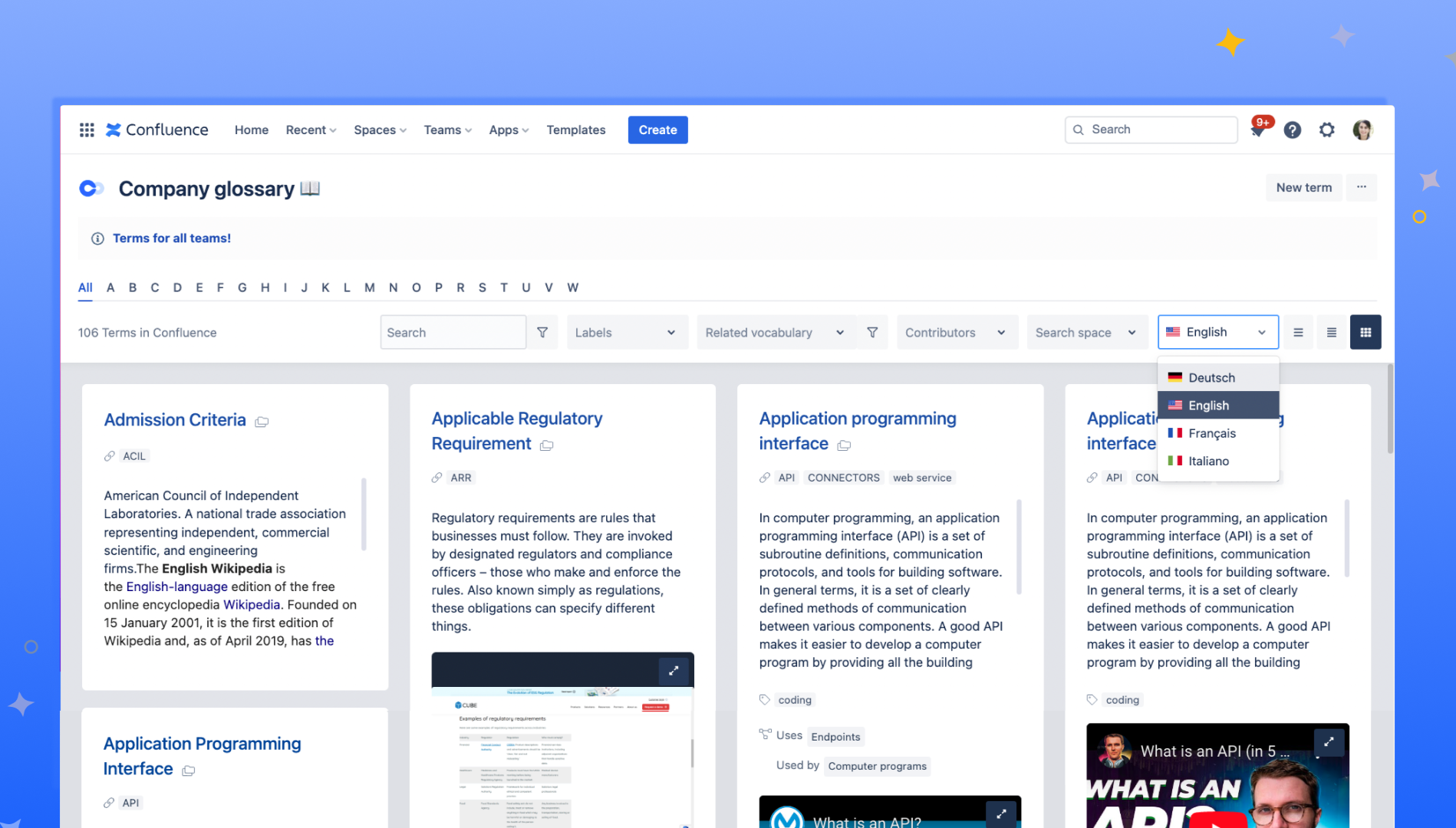The image size is (1456, 828).
Task: Switch to the grid card view
Action: tap(1365, 332)
